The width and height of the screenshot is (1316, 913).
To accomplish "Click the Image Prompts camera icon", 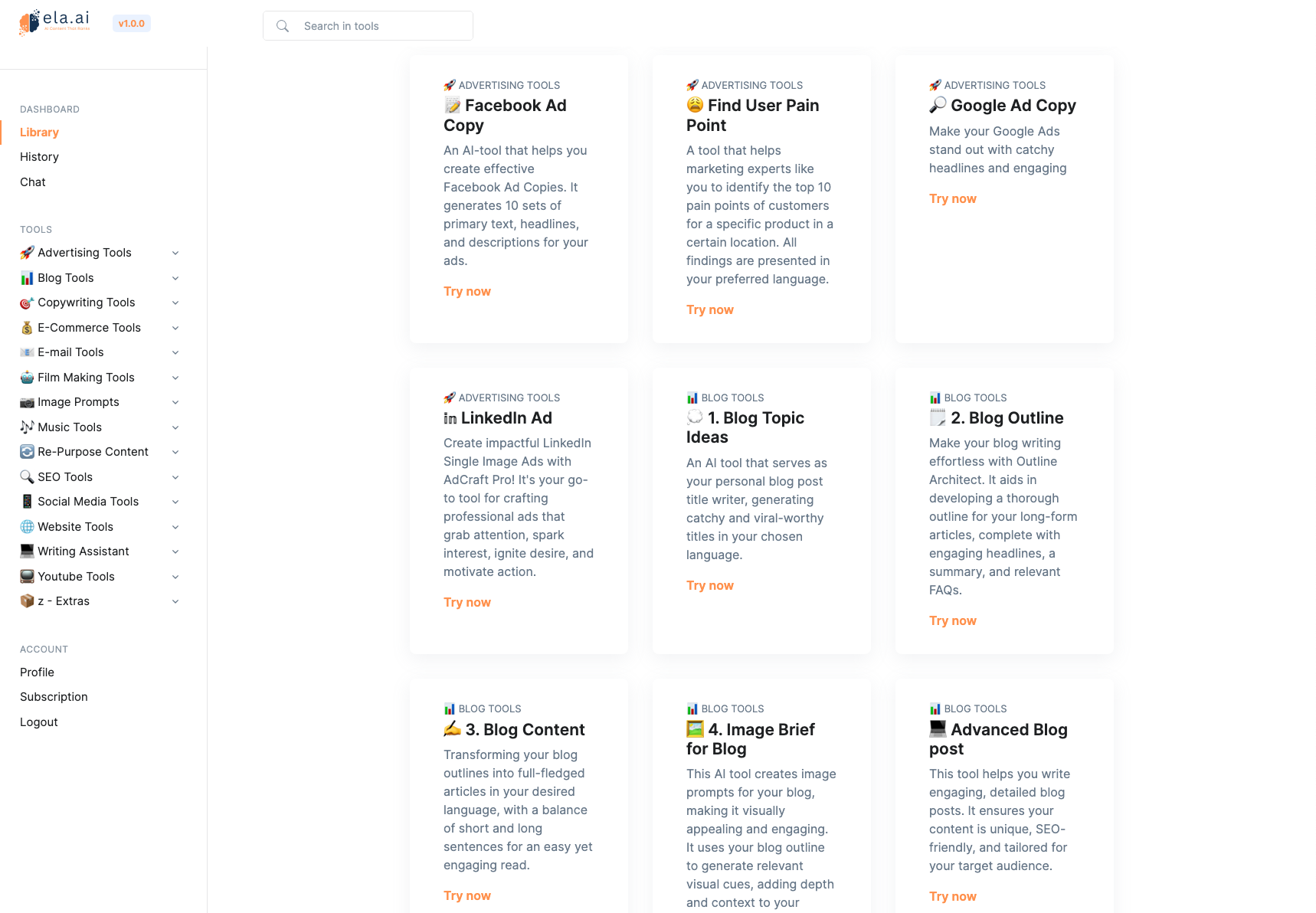I will tap(27, 402).
